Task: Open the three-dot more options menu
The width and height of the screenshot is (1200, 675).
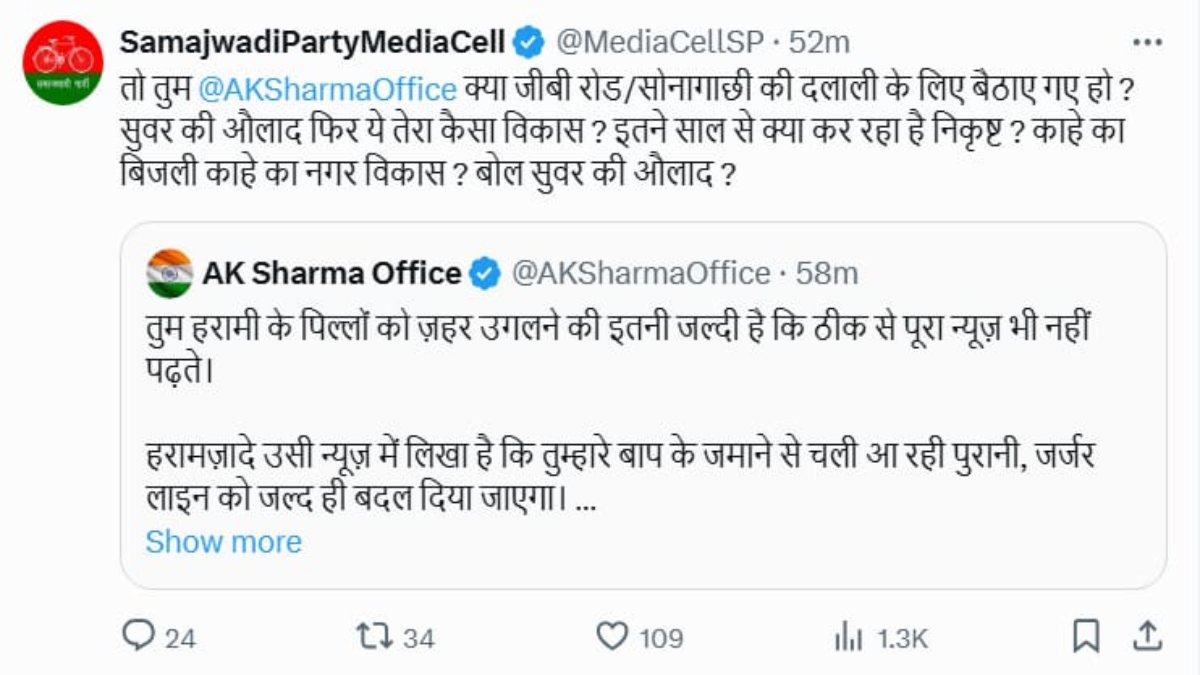Action: tap(1146, 42)
